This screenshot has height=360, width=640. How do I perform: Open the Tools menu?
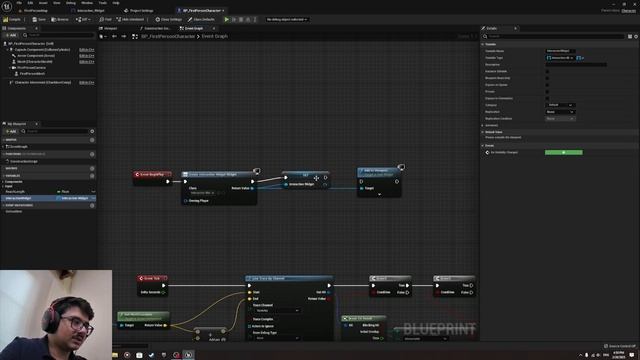pos(103,3)
